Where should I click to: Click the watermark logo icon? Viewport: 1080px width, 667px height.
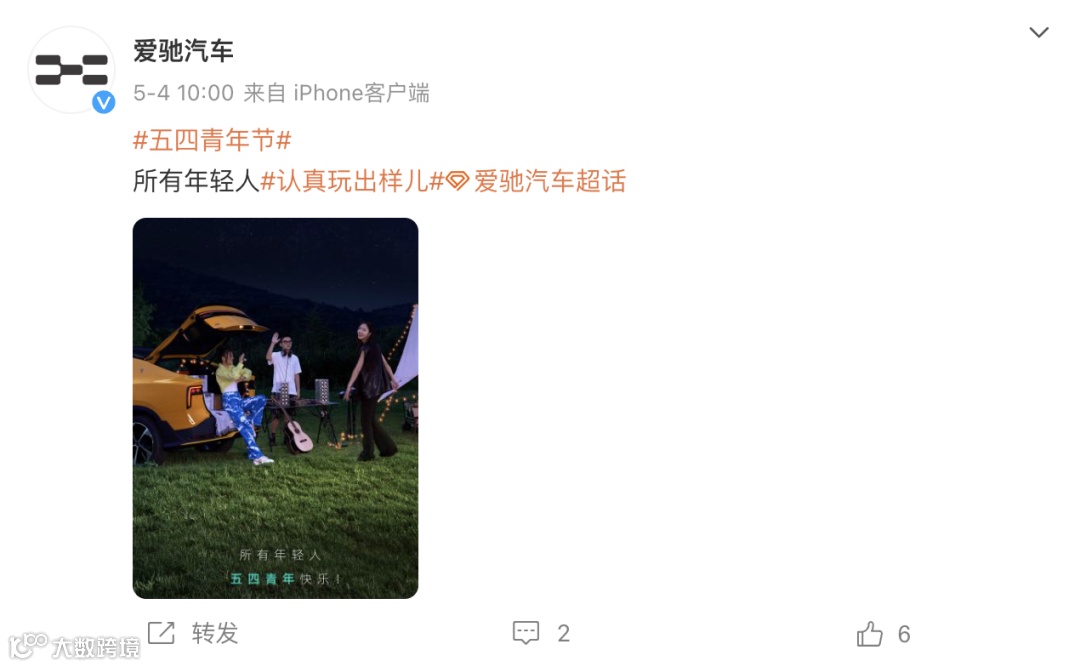click(x=27, y=646)
